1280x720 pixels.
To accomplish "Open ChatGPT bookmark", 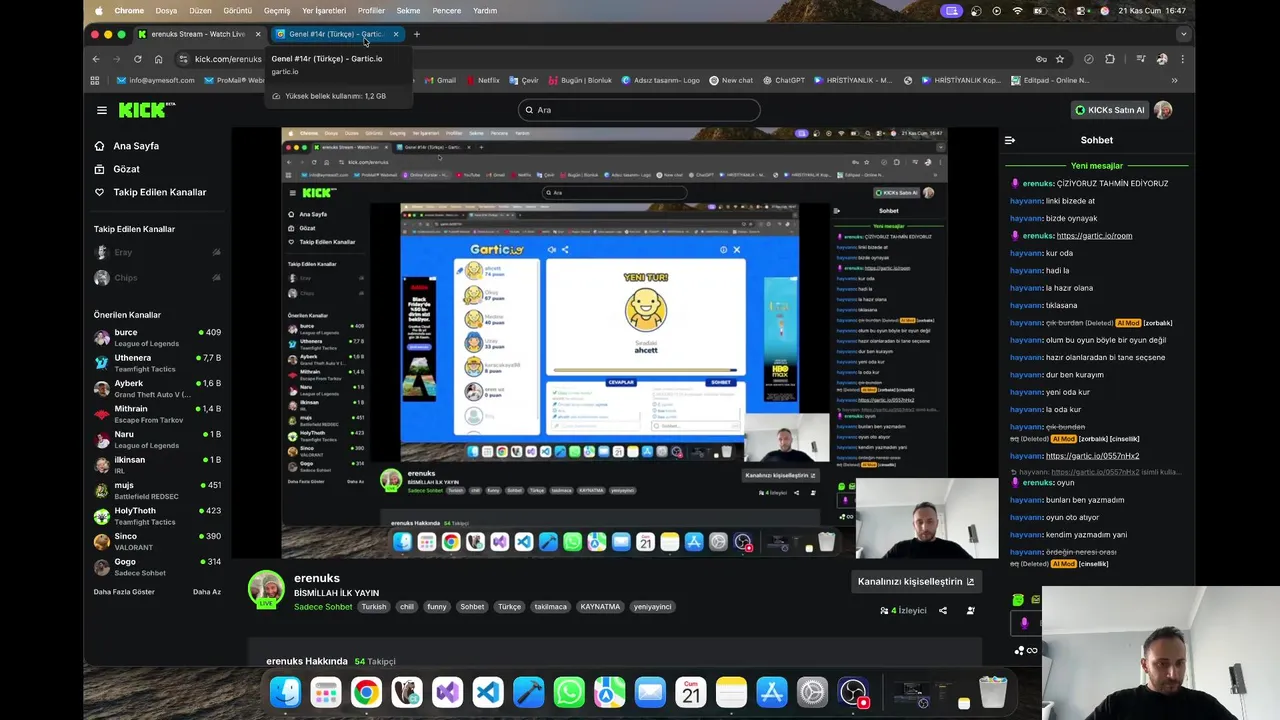I will [783, 80].
